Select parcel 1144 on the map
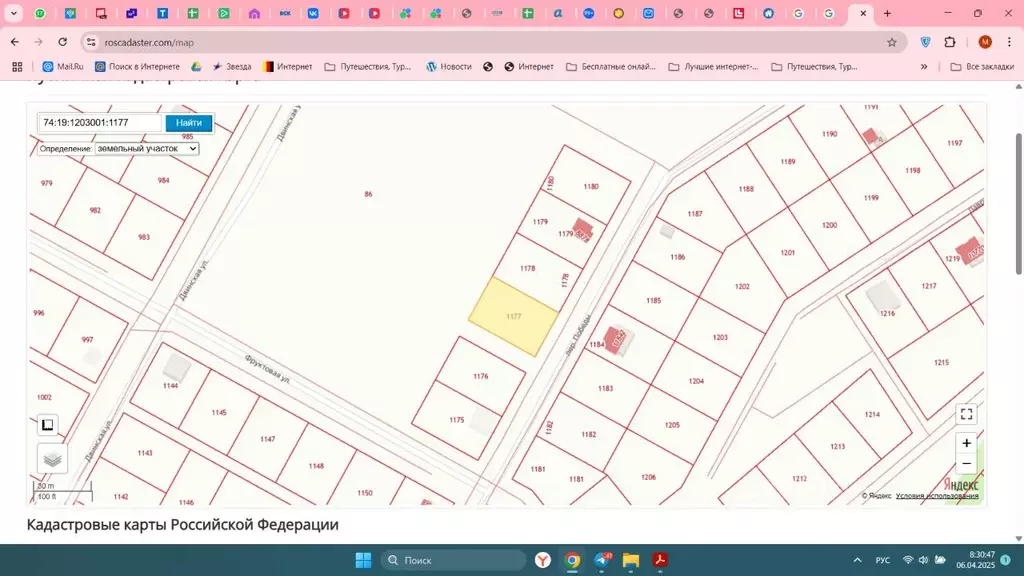The image size is (1024, 576). 170,385
